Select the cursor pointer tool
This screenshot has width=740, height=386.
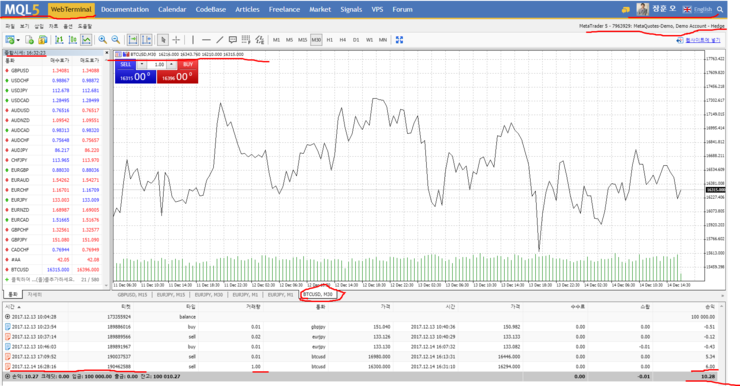(x=163, y=40)
